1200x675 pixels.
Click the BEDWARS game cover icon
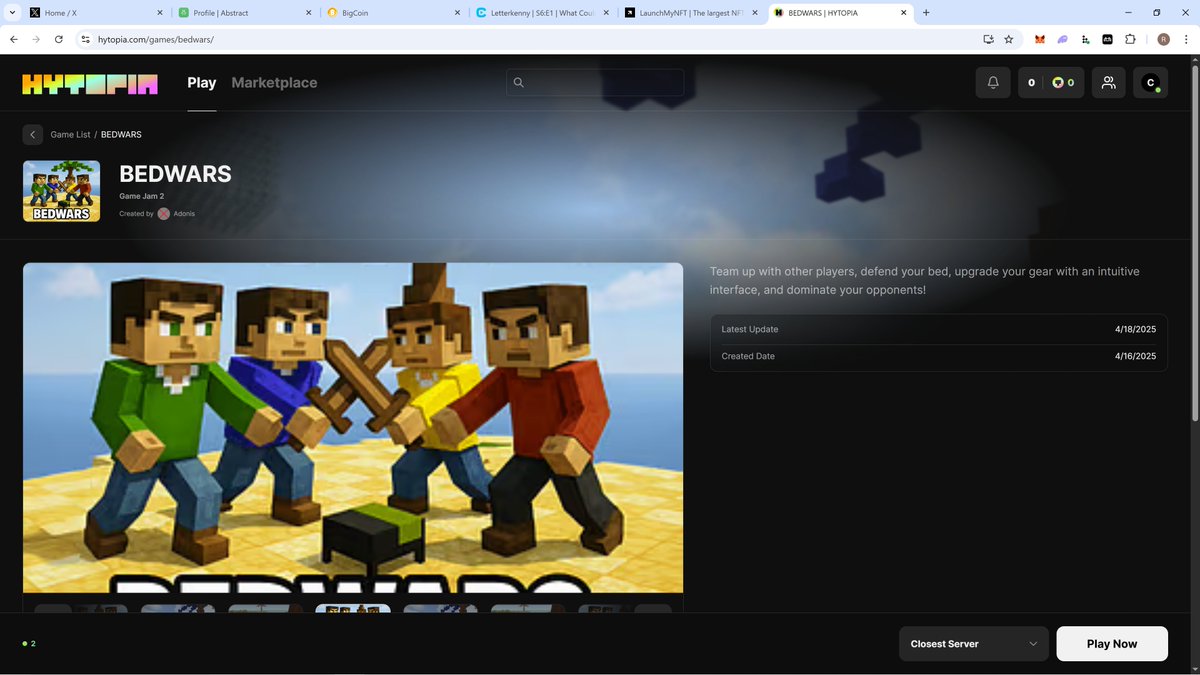61,191
